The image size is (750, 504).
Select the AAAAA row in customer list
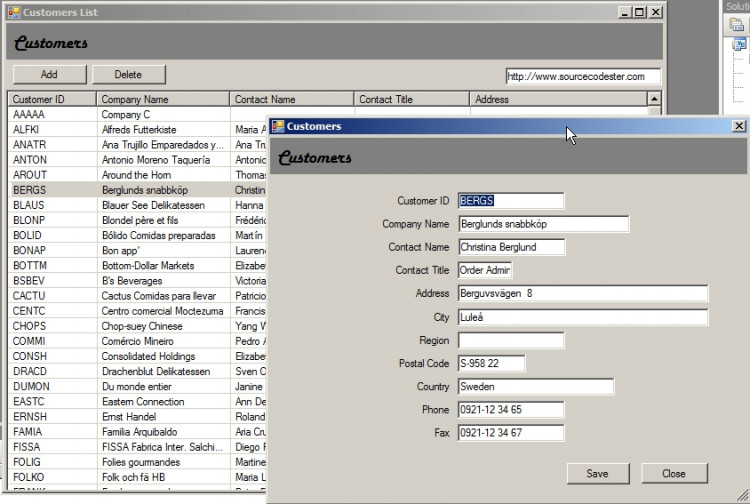pyautogui.click(x=53, y=115)
